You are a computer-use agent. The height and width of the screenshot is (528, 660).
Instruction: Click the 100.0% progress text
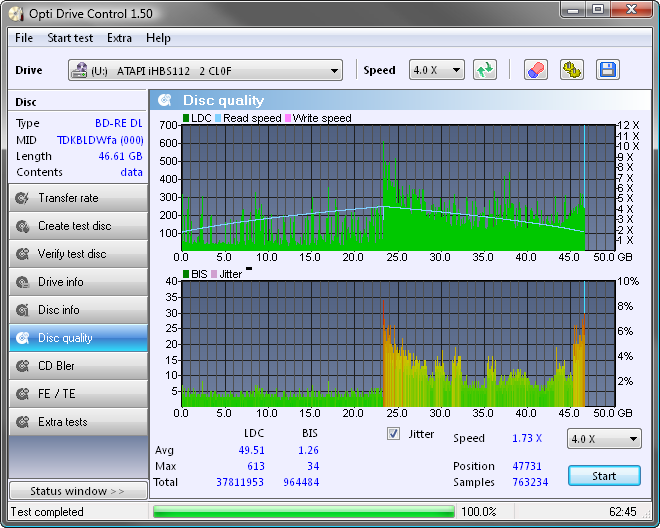pyautogui.click(x=479, y=512)
